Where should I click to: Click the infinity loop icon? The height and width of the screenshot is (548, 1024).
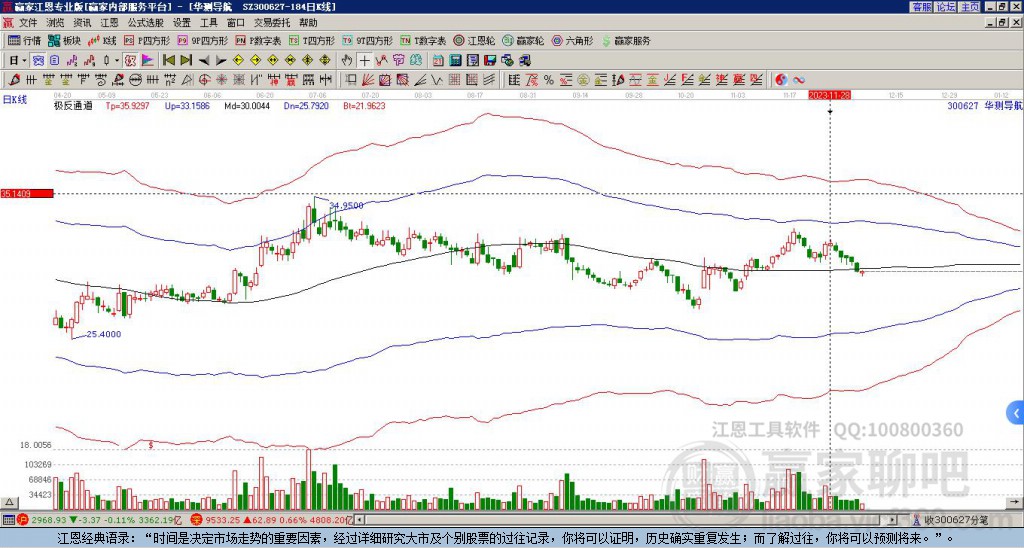(x=798, y=80)
